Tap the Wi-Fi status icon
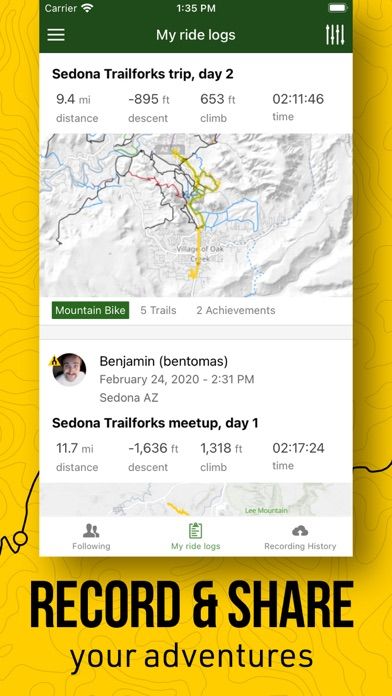Viewport: 392px width, 696px height. [87, 8]
